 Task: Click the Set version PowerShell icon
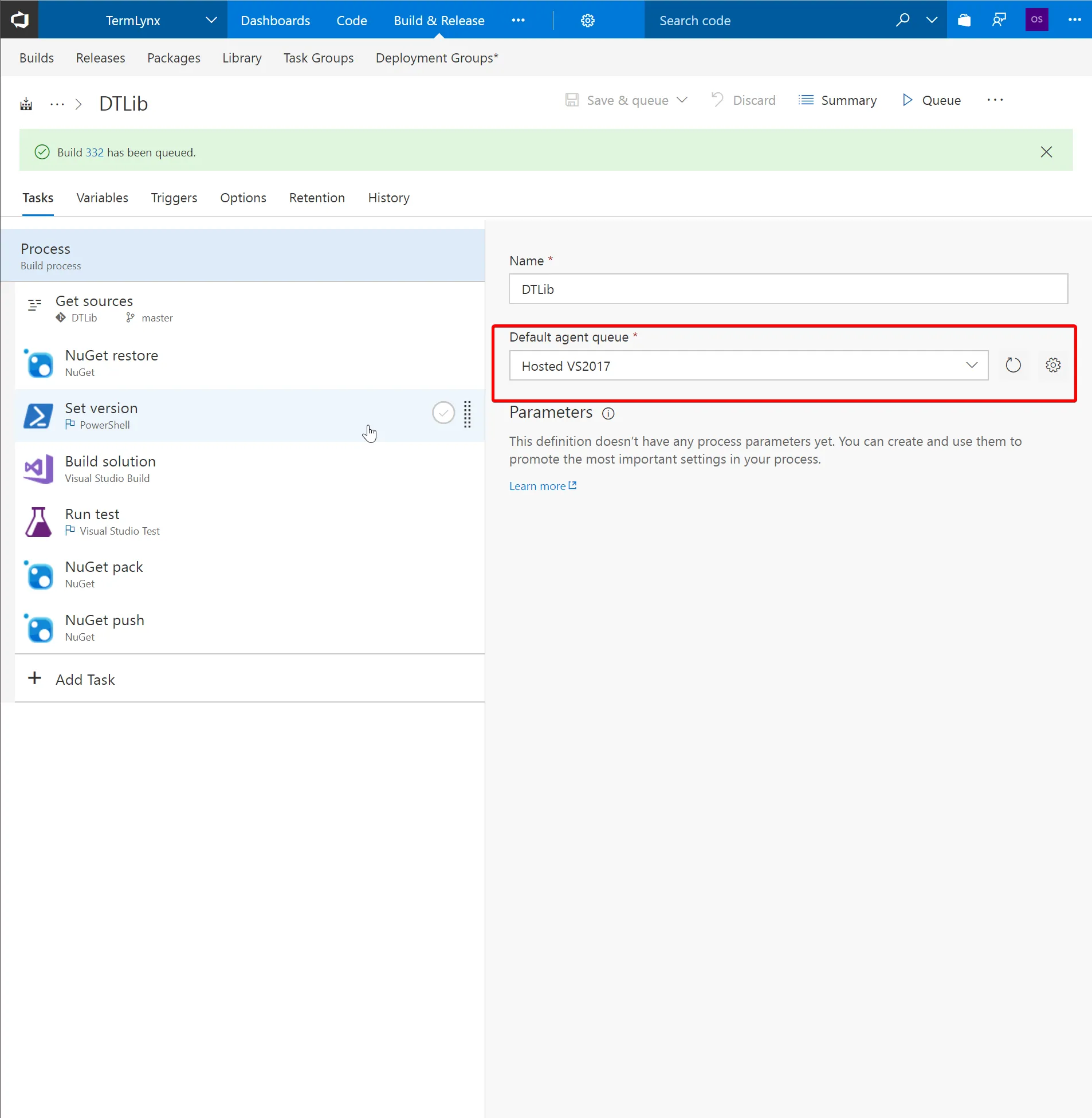[x=38, y=417]
